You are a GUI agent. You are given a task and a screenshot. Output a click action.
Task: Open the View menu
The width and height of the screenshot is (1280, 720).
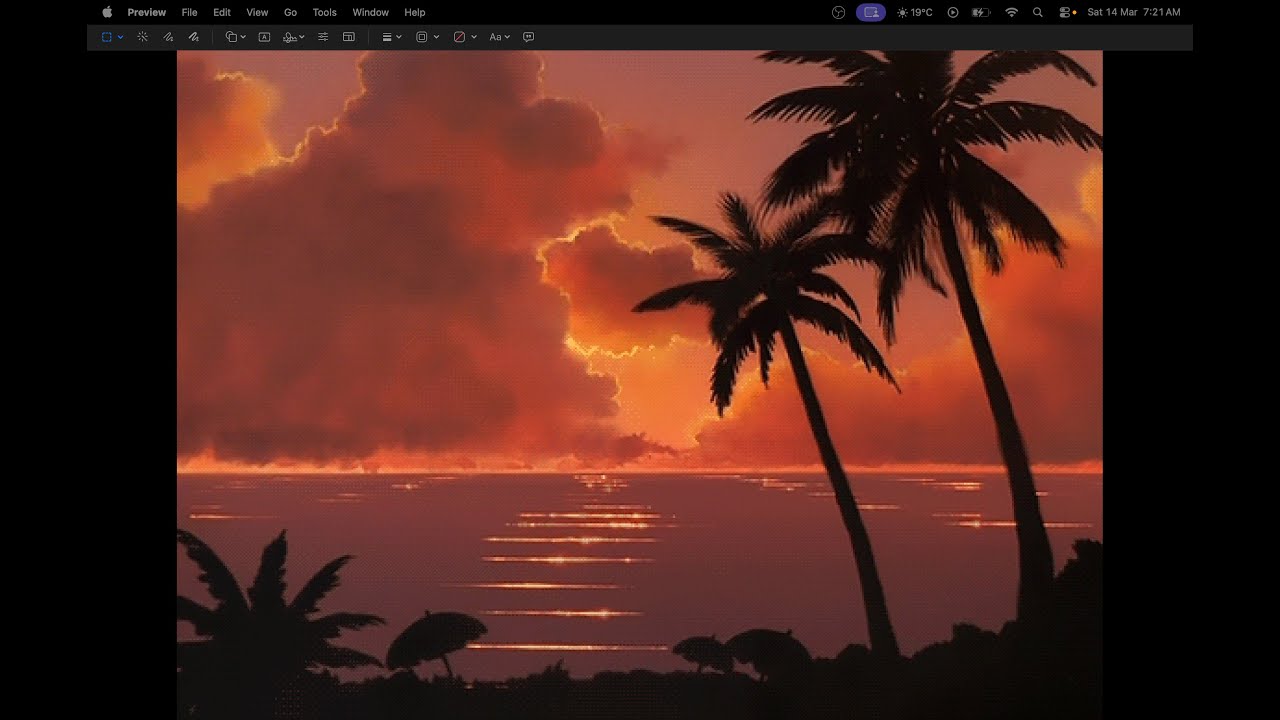pyautogui.click(x=257, y=12)
